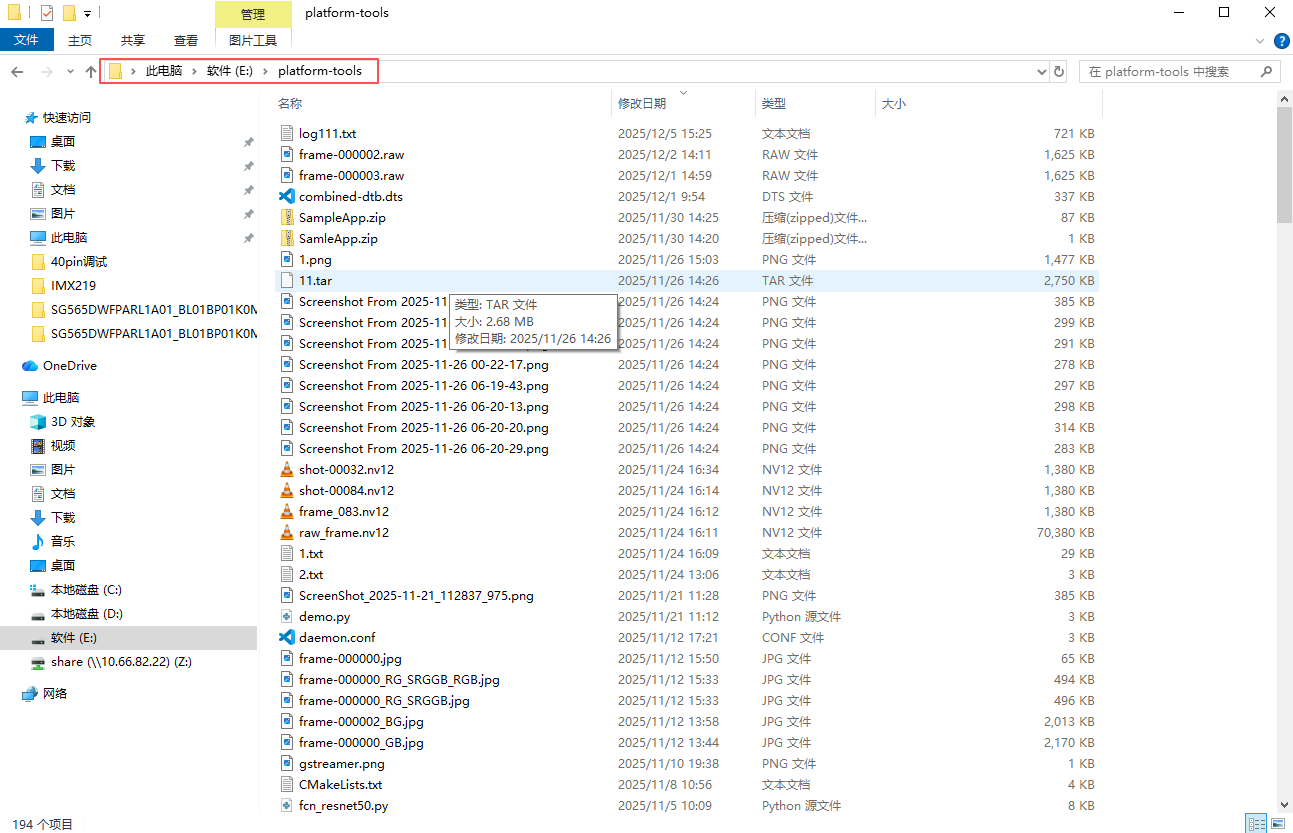Click the help question mark icon
This screenshot has width=1293, height=833.
(1281, 41)
